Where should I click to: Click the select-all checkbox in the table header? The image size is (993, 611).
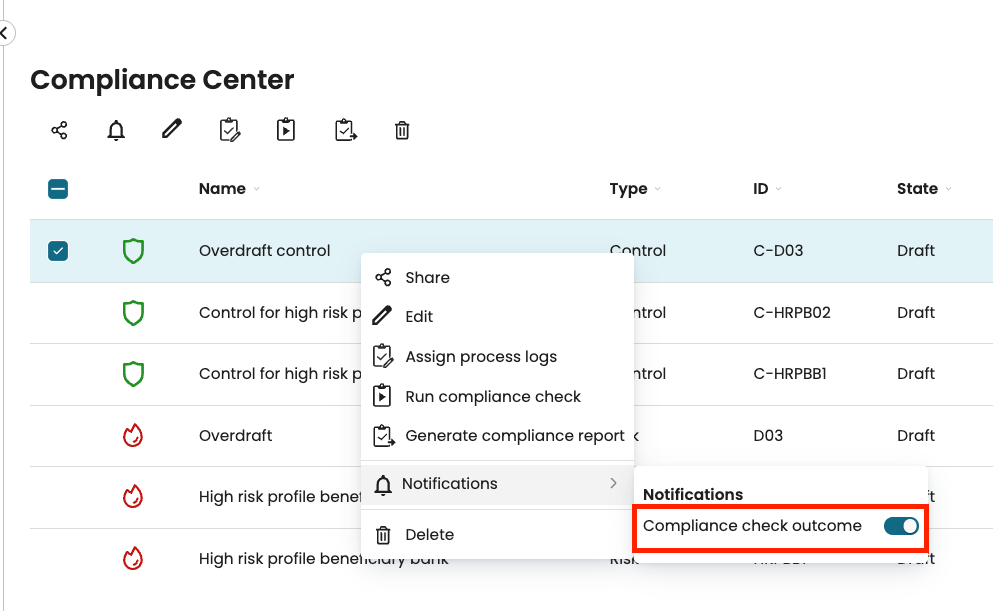click(x=58, y=189)
